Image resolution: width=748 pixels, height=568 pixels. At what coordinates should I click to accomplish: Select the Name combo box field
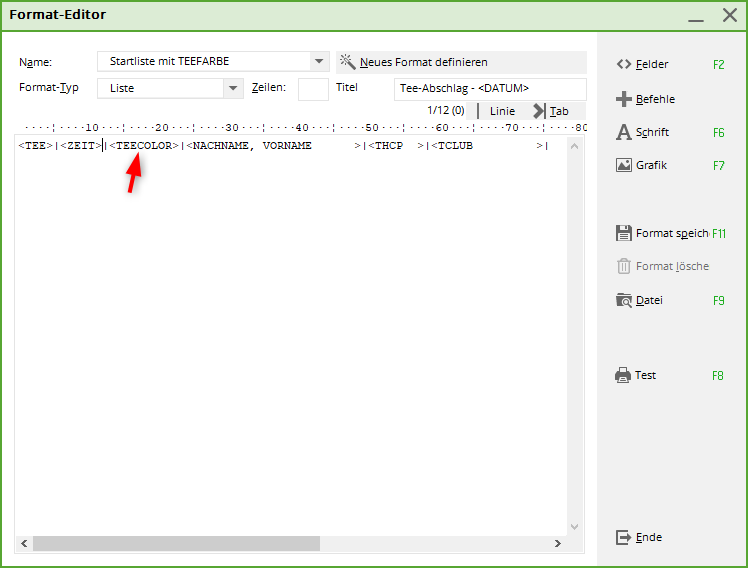213,62
